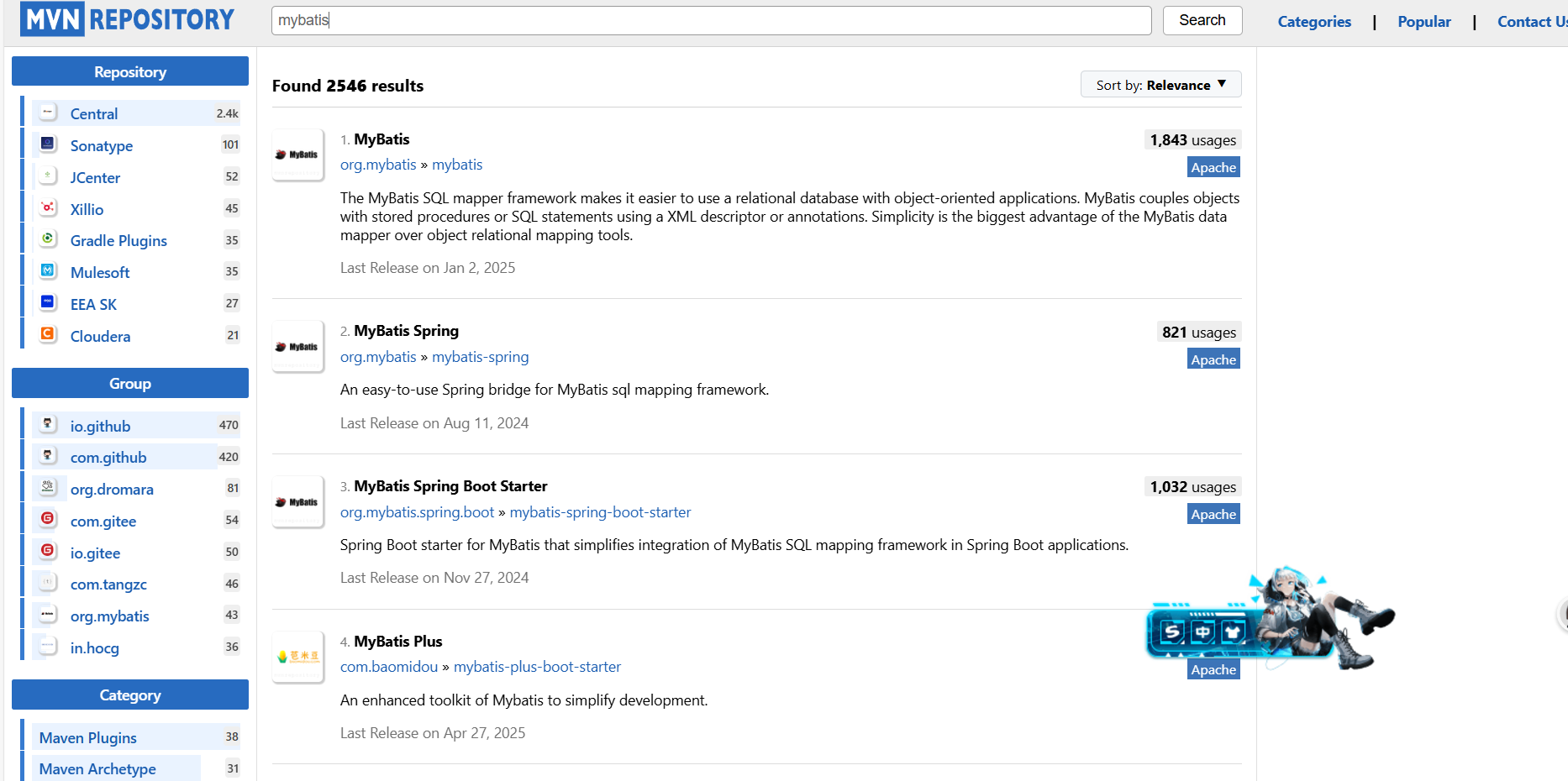Viewport: 1568px width, 781px height.
Task: Open the Popular menu link
Action: [1424, 22]
